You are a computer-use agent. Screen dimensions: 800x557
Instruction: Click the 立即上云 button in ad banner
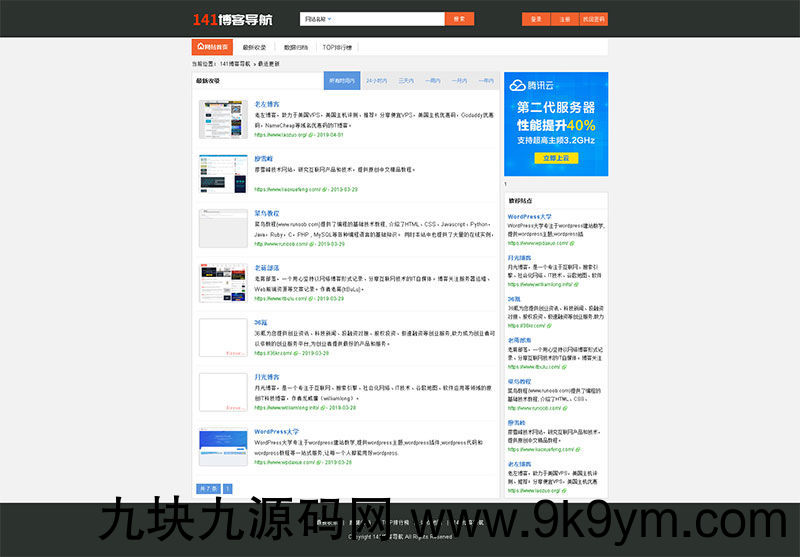(x=556, y=158)
